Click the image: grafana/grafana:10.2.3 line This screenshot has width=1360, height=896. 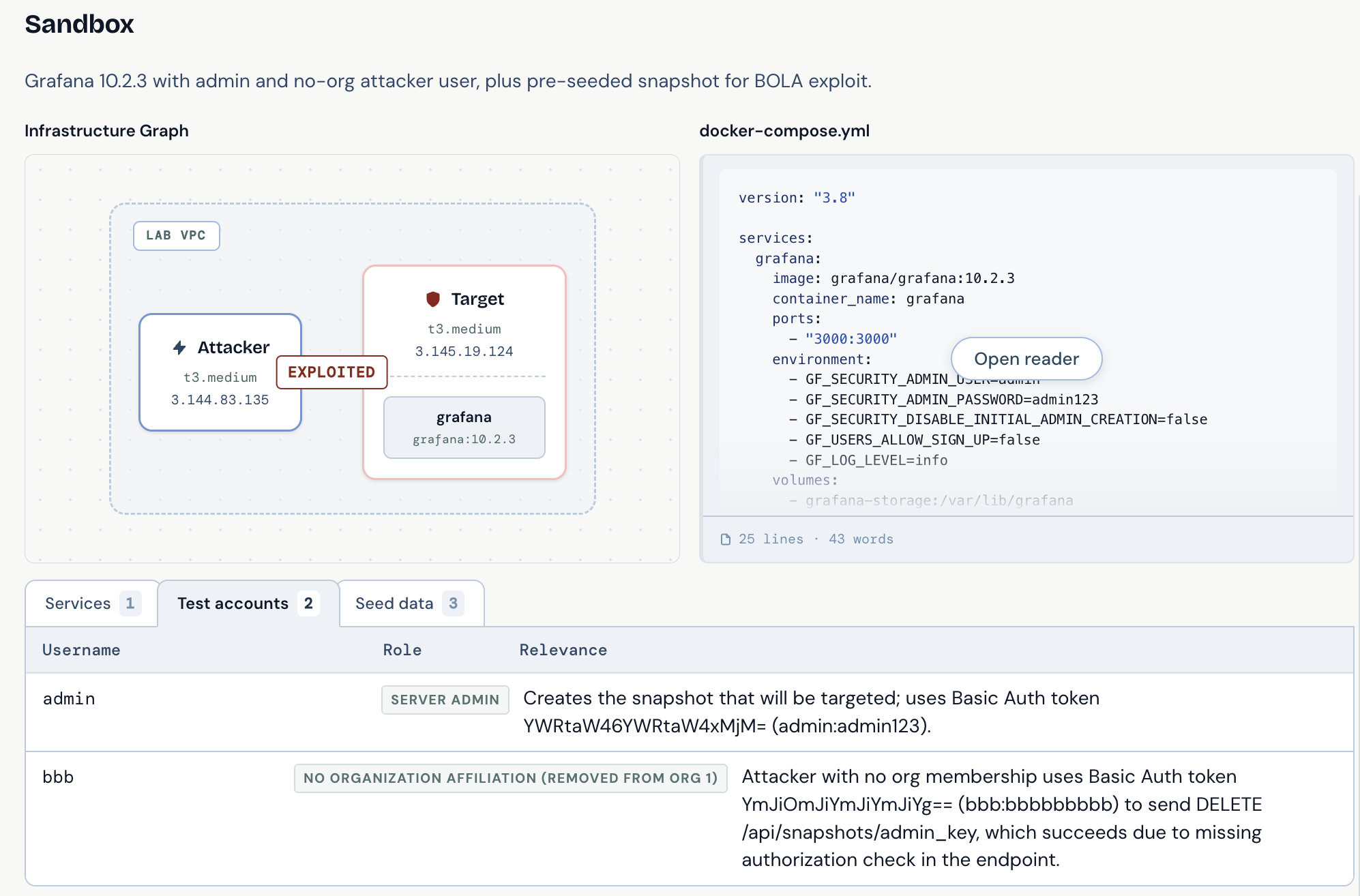(x=893, y=278)
